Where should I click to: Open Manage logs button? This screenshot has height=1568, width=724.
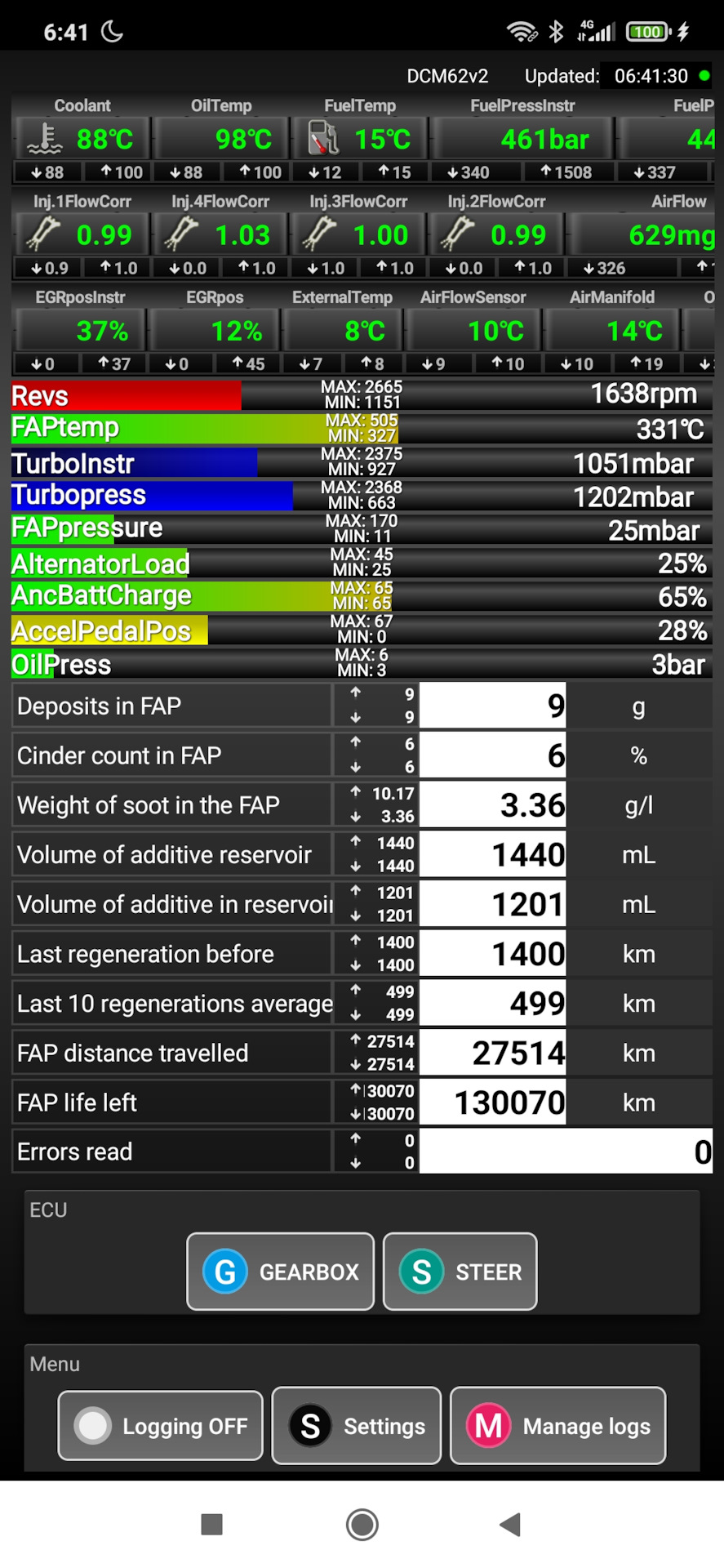click(x=558, y=1426)
